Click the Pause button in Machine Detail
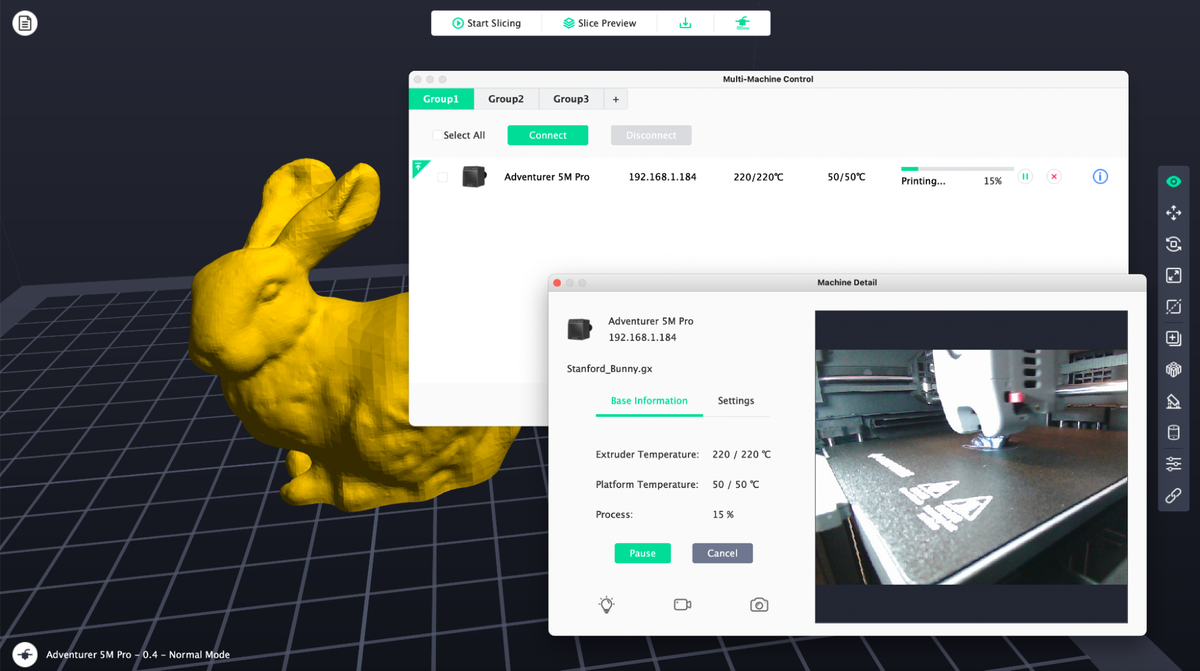The height and width of the screenshot is (671, 1200). [x=643, y=553]
